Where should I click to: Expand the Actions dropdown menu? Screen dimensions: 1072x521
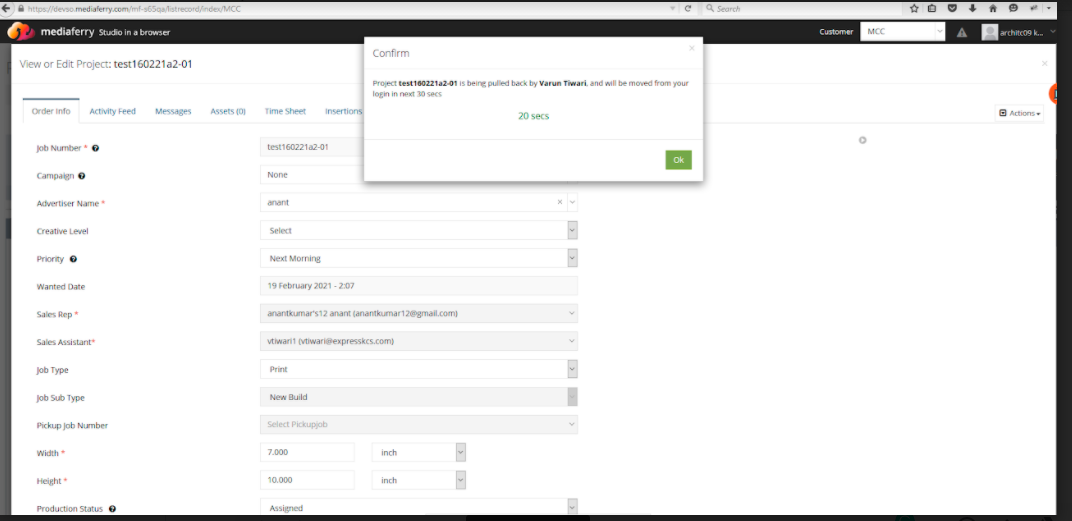coord(1019,113)
